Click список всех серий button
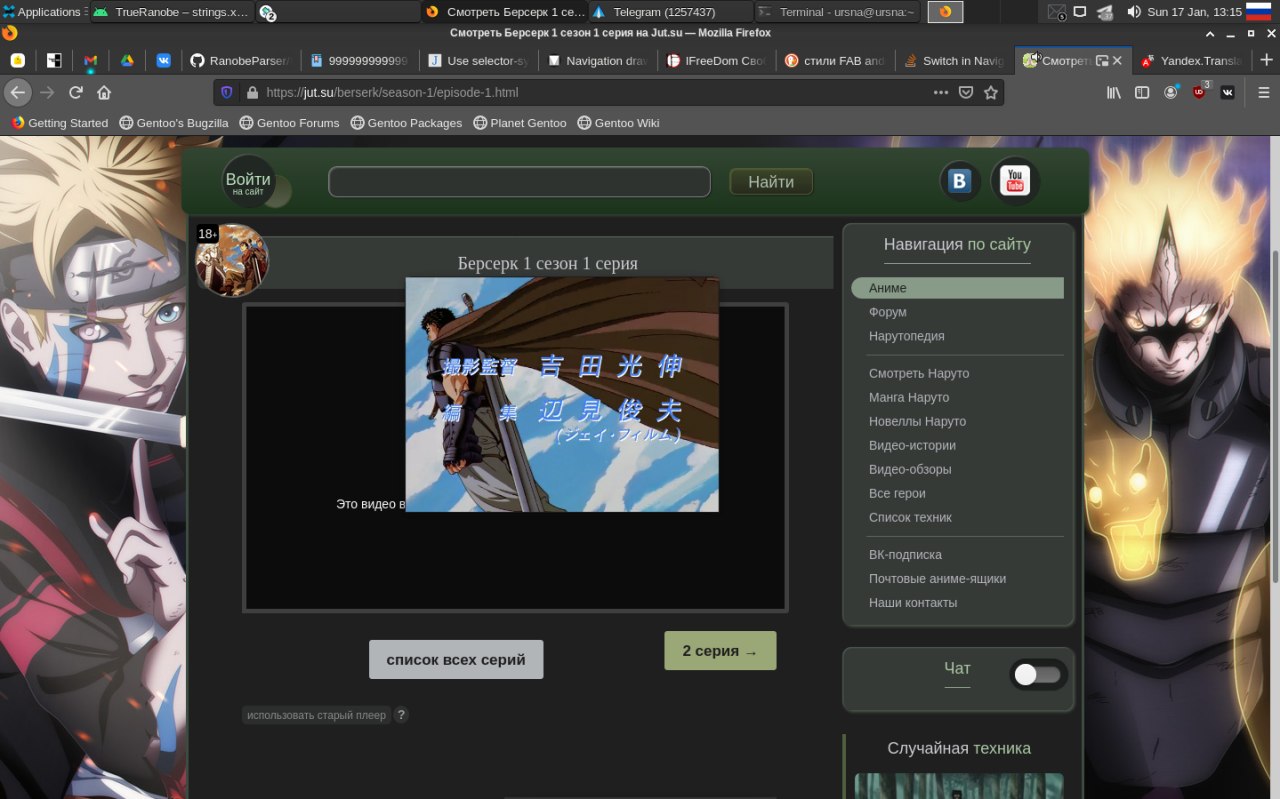Screen dimensions: 1280x799 pos(456,660)
